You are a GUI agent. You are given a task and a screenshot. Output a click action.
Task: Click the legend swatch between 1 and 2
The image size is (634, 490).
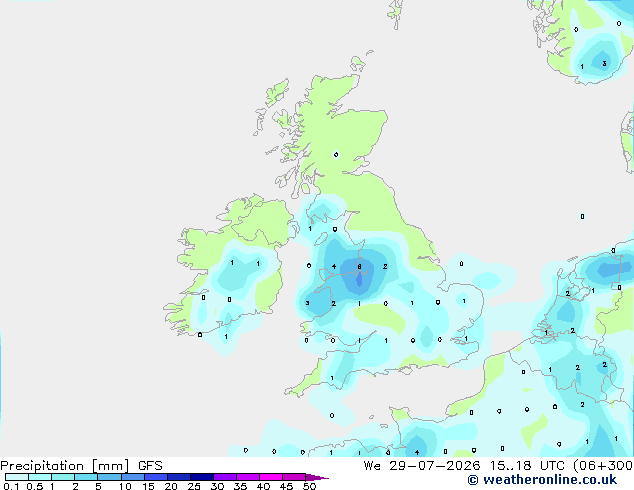point(63,477)
